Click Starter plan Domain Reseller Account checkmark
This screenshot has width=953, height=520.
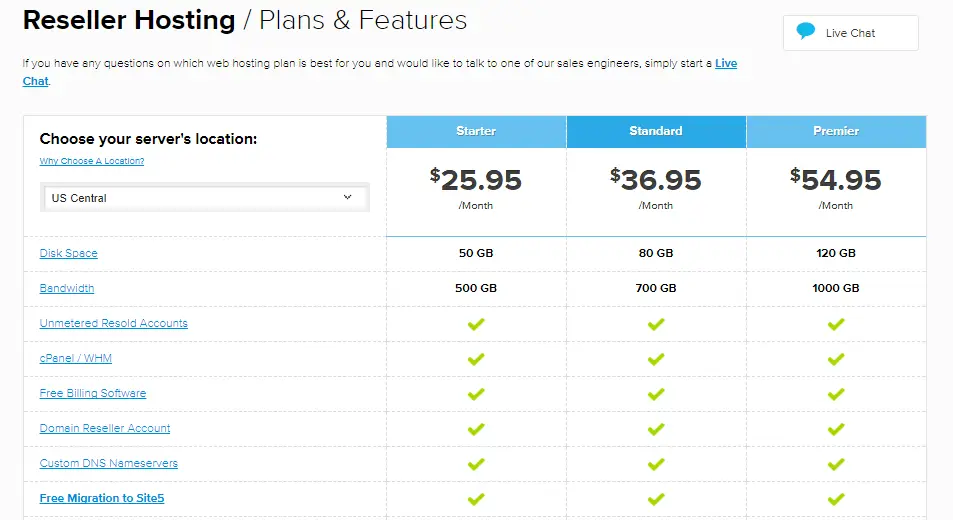coord(476,429)
